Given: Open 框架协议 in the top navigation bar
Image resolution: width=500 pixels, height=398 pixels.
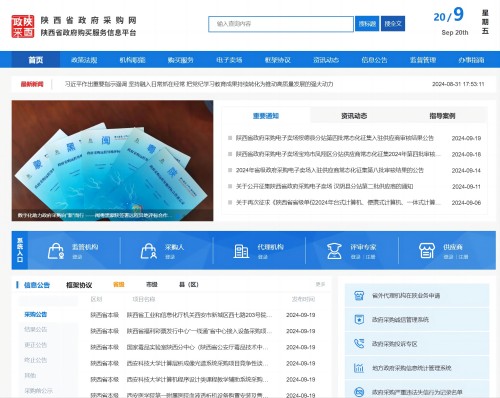Looking at the screenshot, I should pyautogui.click(x=278, y=60).
